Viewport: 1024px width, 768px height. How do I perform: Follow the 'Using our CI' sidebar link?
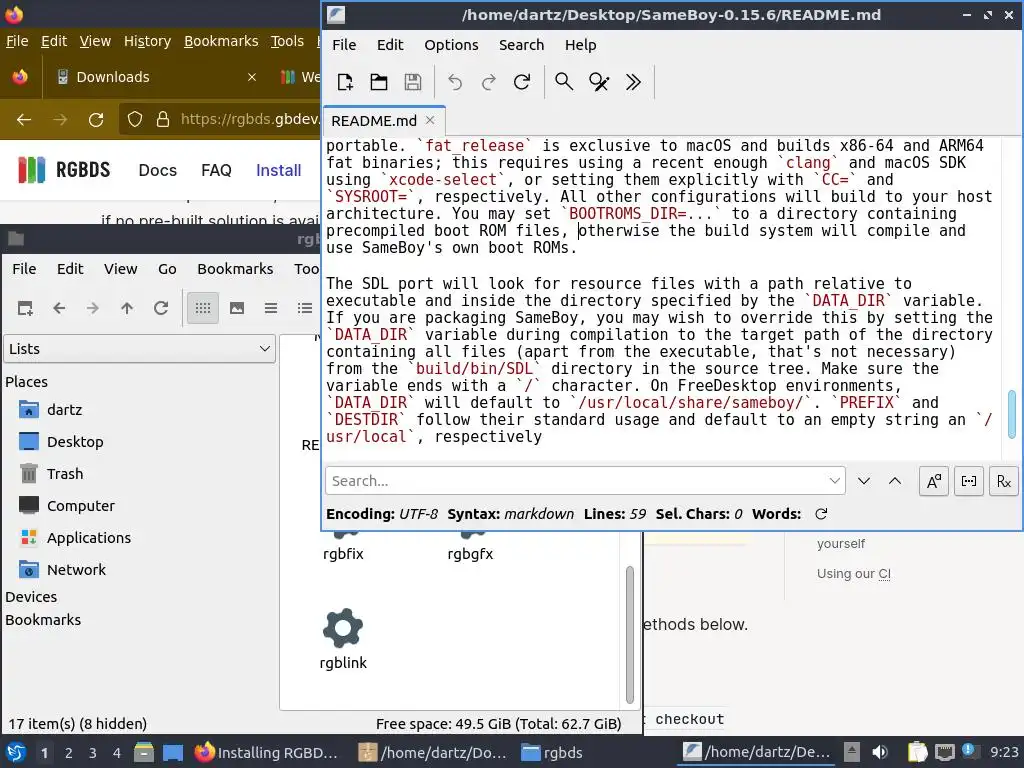click(x=854, y=573)
